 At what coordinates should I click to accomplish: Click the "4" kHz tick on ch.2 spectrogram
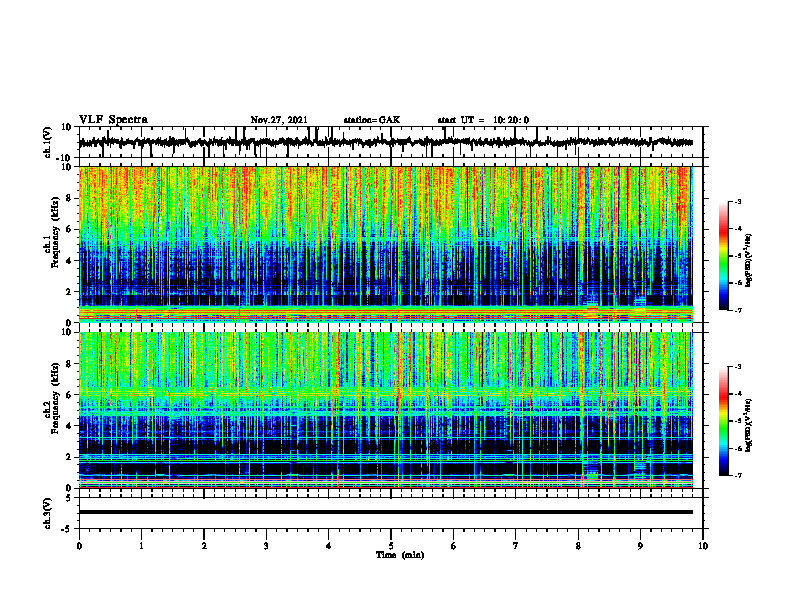[x=69, y=426]
